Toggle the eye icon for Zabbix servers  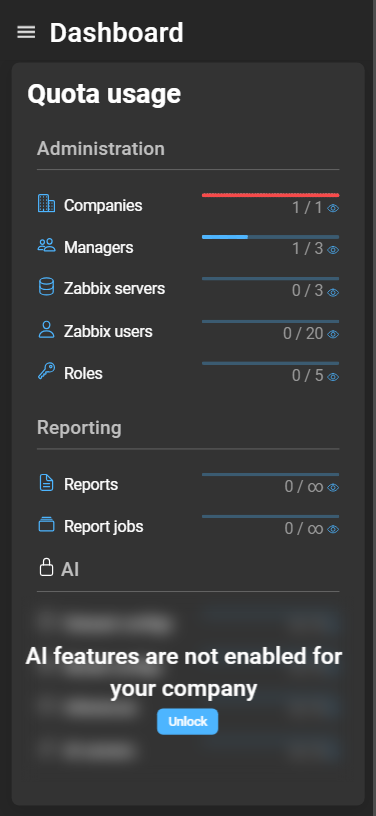tap(333, 292)
